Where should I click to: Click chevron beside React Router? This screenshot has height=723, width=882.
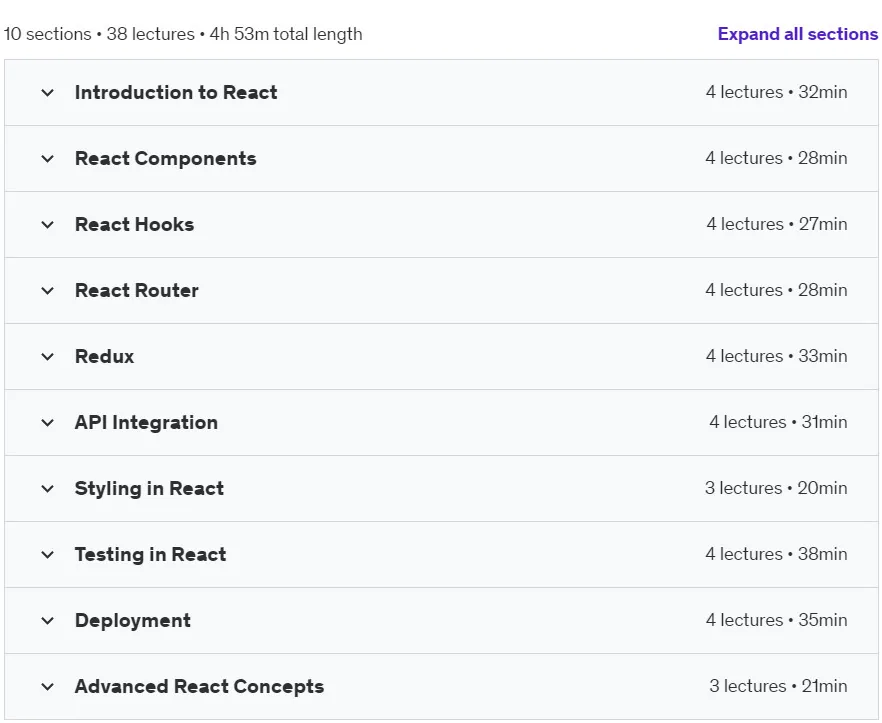[x=48, y=291]
